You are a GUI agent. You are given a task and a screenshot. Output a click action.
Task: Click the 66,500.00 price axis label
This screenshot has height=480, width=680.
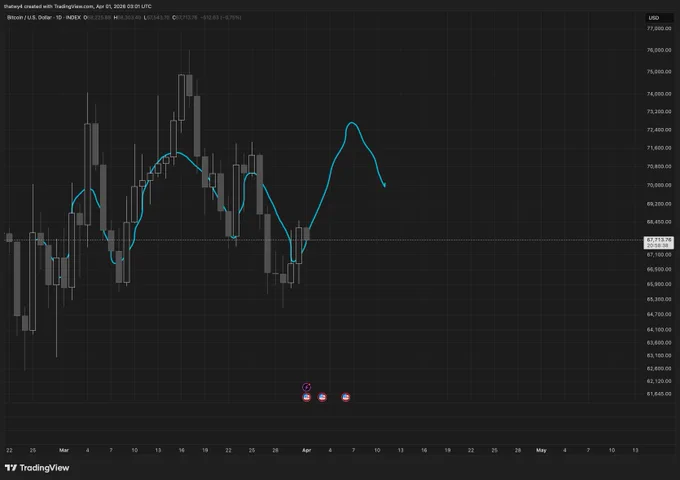(x=659, y=269)
